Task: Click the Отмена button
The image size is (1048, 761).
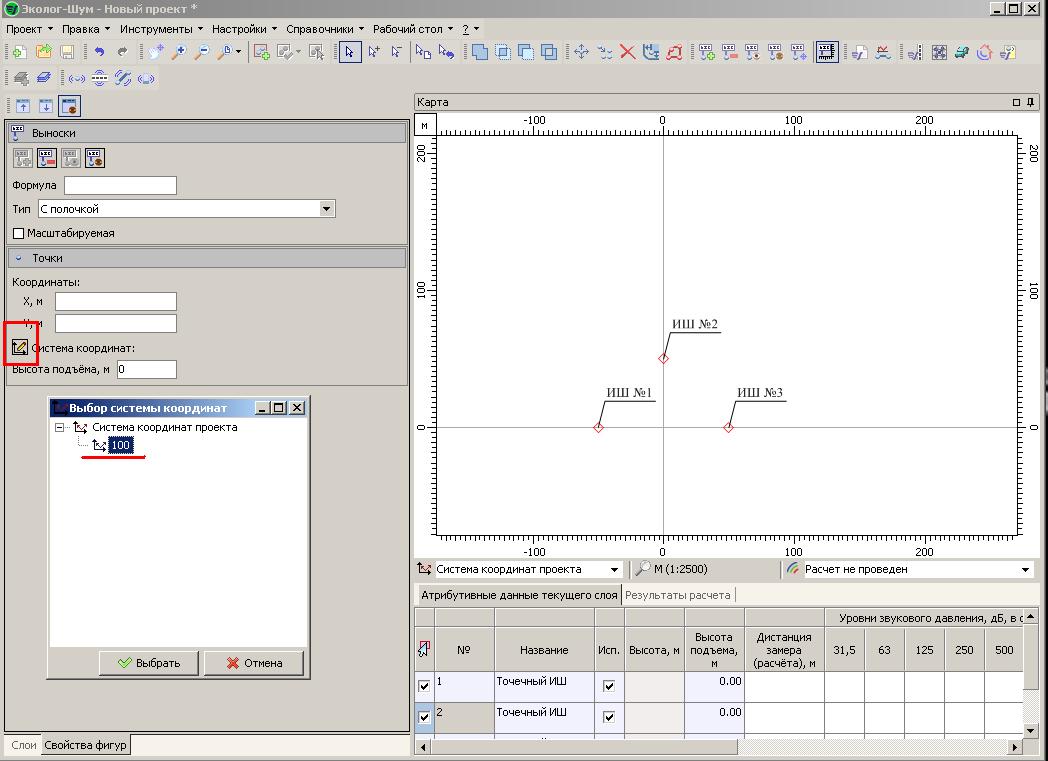Action: (x=253, y=662)
